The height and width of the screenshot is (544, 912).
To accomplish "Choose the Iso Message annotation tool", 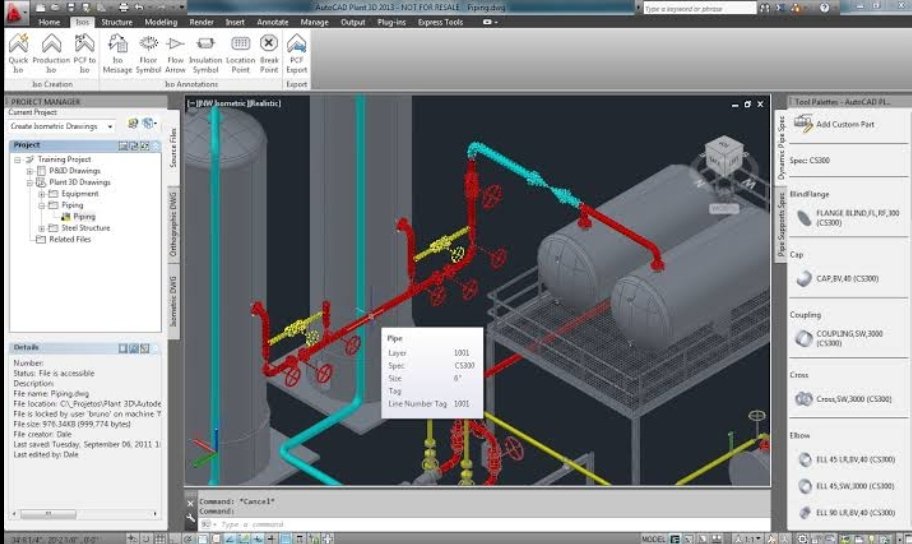I will pos(117,44).
